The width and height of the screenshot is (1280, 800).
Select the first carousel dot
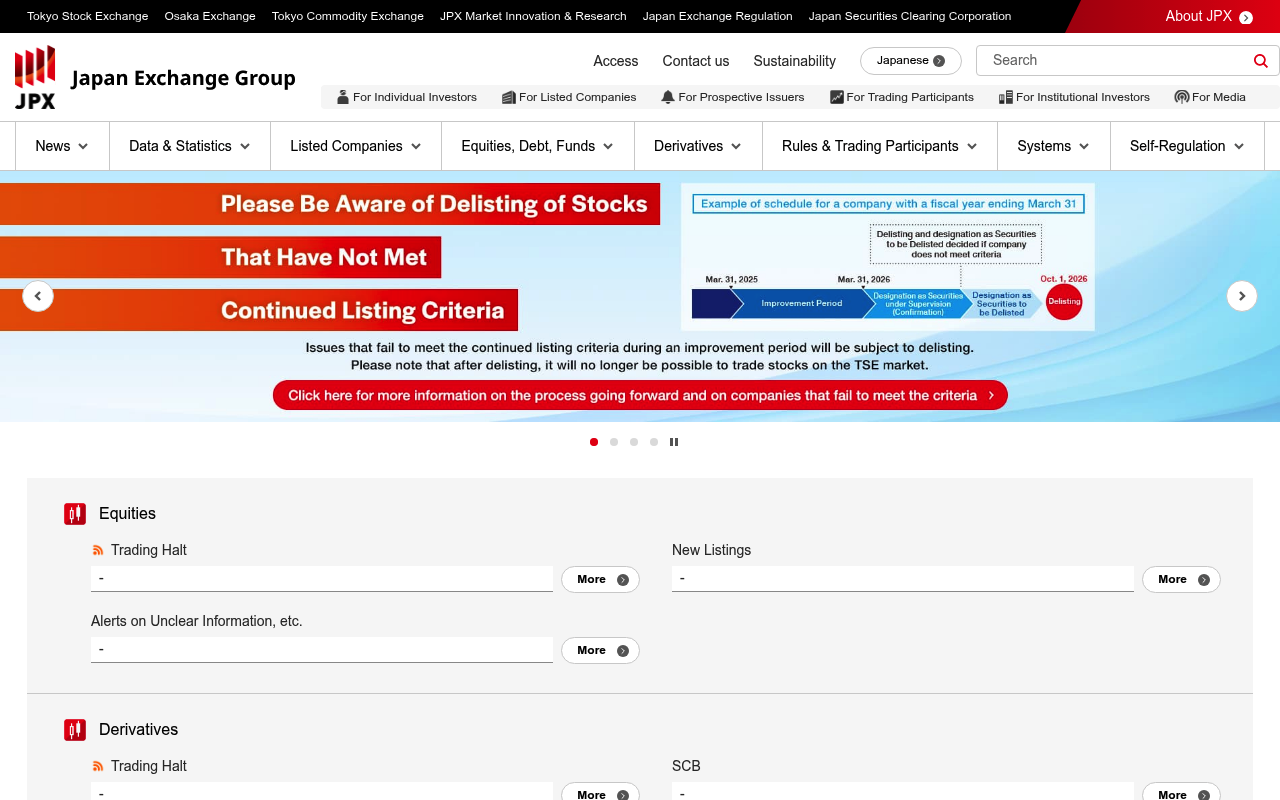pyautogui.click(x=594, y=442)
